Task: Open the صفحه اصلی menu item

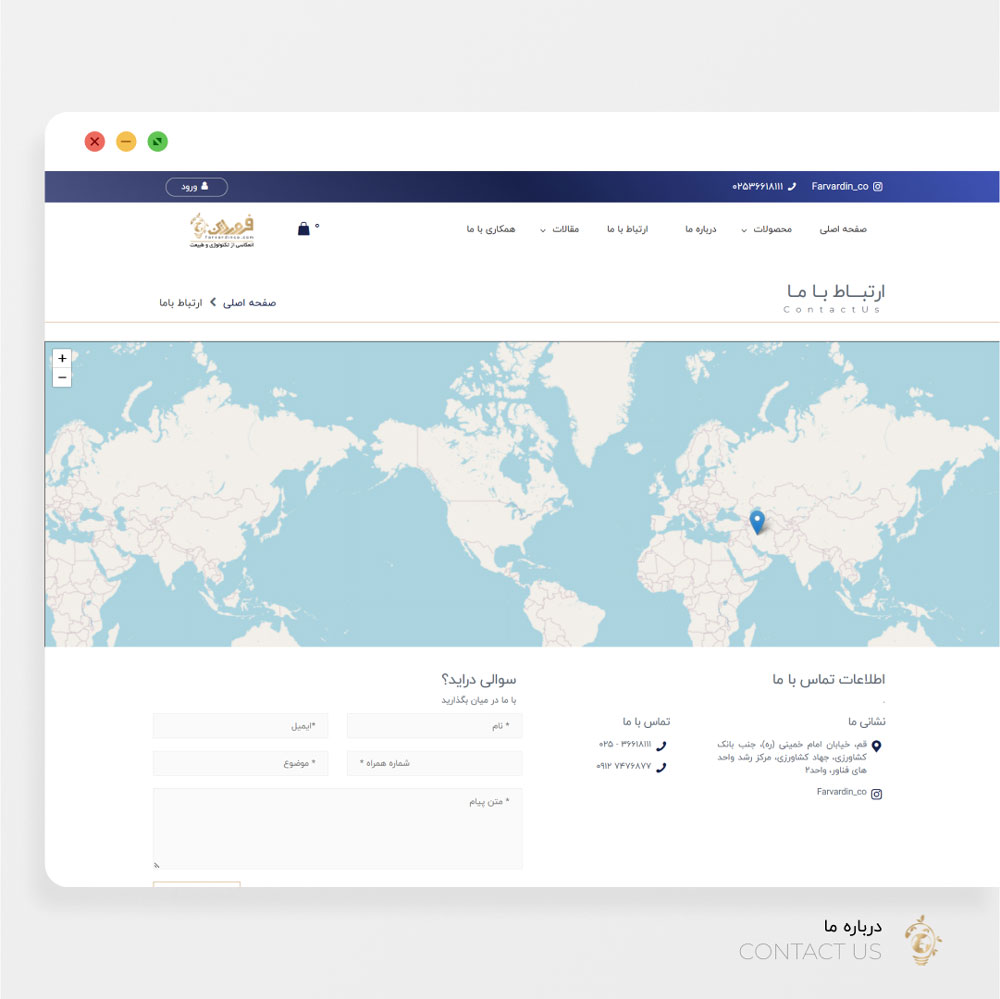Action: point(842,230)
